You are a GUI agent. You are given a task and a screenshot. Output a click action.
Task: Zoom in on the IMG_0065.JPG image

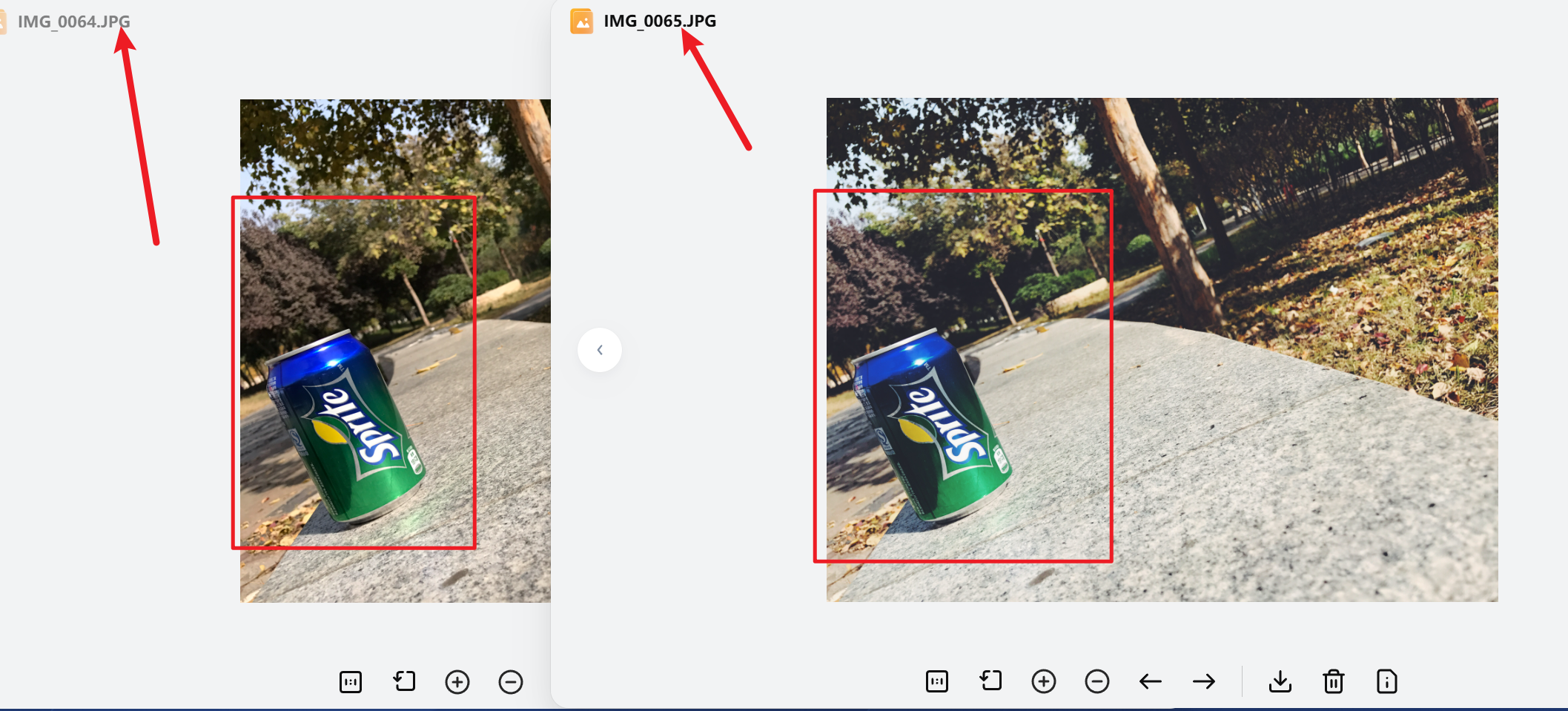[x=1044, y=681]
